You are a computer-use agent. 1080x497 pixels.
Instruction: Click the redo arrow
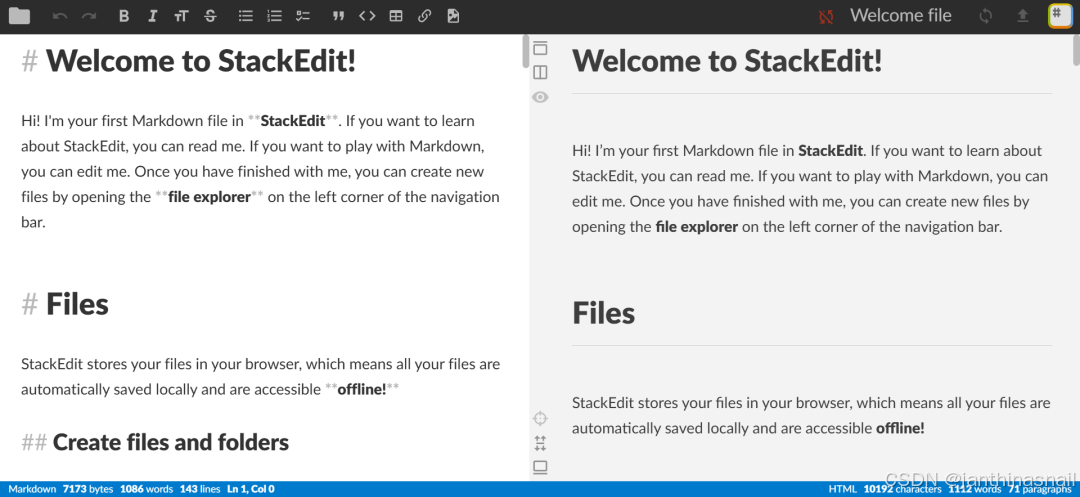tap(89, 16)
